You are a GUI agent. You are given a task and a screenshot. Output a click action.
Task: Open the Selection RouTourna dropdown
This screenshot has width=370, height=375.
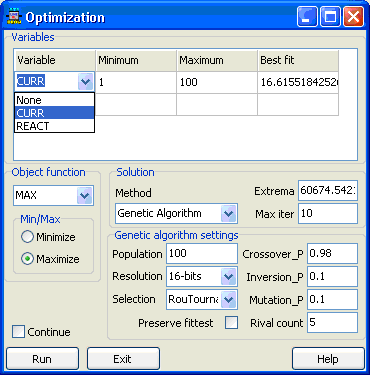(x=229, y=299)
